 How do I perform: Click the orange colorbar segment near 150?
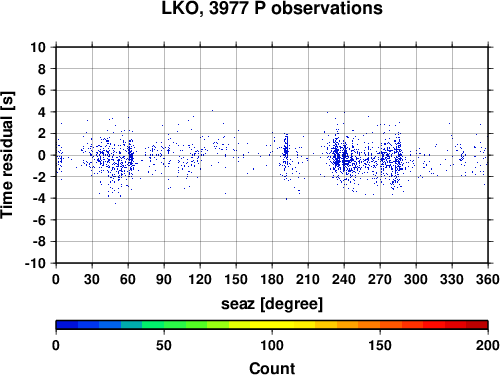point(380,325)
